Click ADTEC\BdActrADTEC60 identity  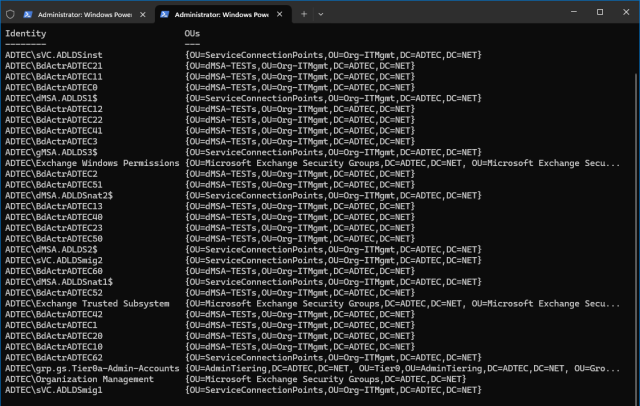(53, 271)
